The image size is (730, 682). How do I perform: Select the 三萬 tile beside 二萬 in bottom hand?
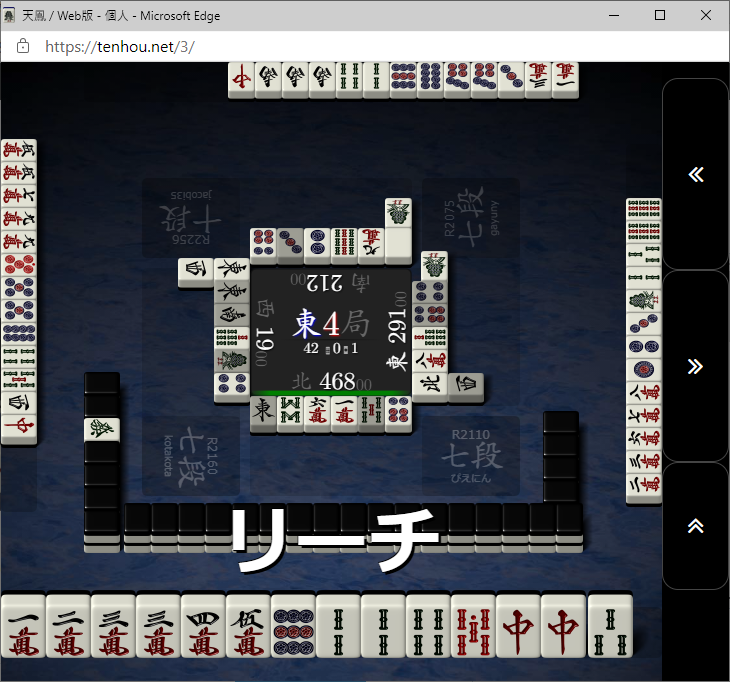click(x=113, y=626)
